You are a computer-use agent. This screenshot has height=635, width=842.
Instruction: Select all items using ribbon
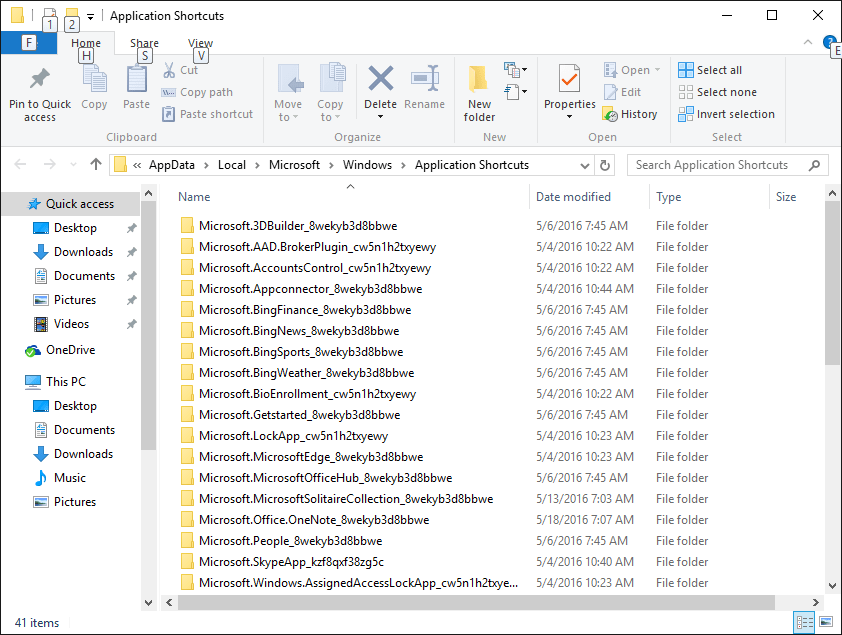click(710, 70)
